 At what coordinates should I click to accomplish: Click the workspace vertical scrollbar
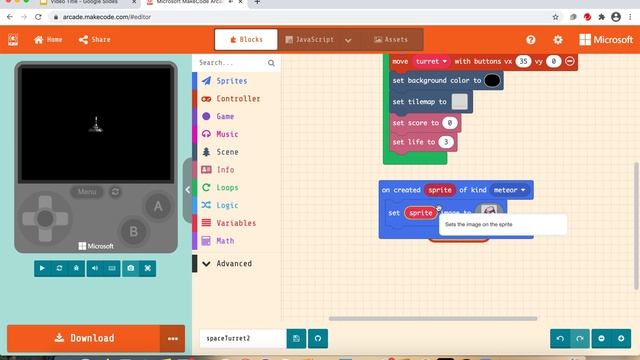636,226
